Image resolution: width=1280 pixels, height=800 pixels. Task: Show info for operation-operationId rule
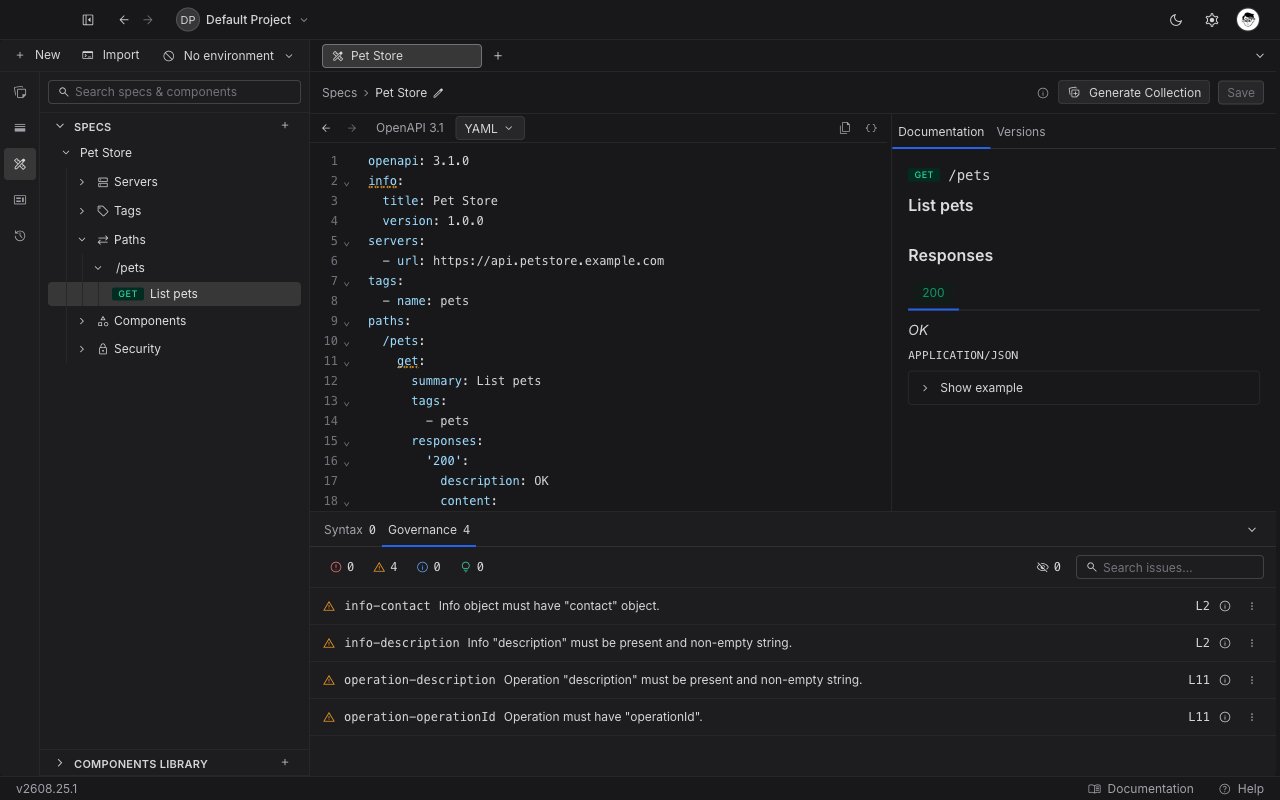(1225, 717)
